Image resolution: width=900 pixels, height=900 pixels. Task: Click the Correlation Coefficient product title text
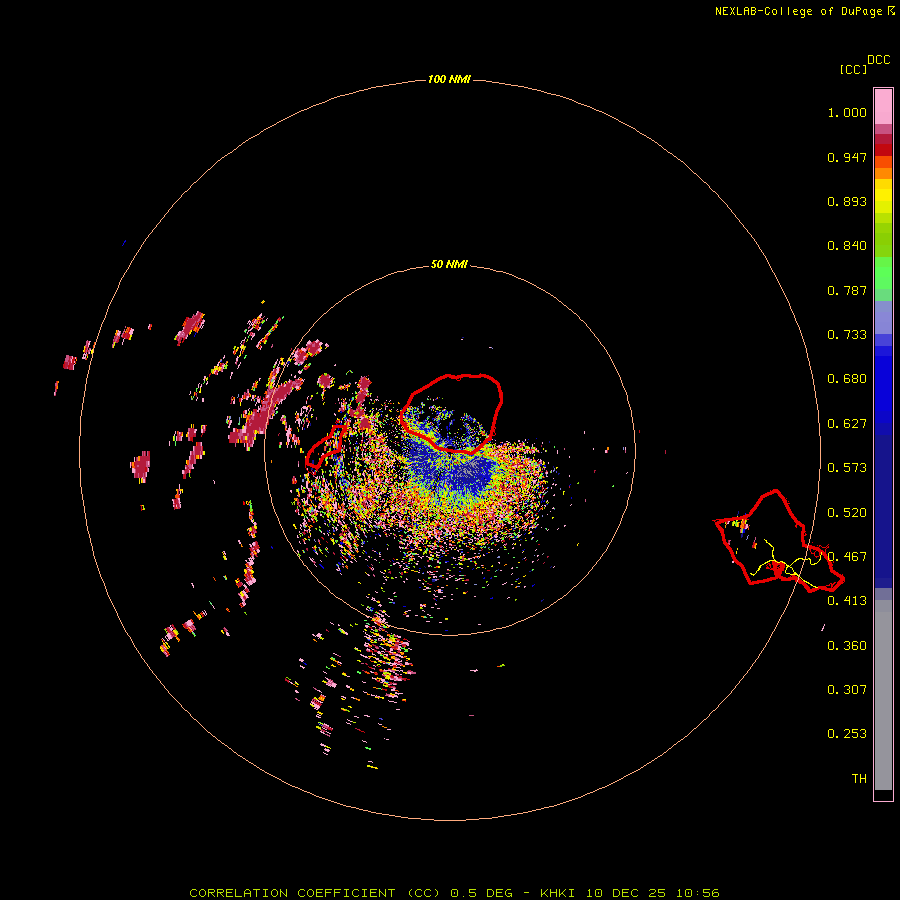[453, 893]
